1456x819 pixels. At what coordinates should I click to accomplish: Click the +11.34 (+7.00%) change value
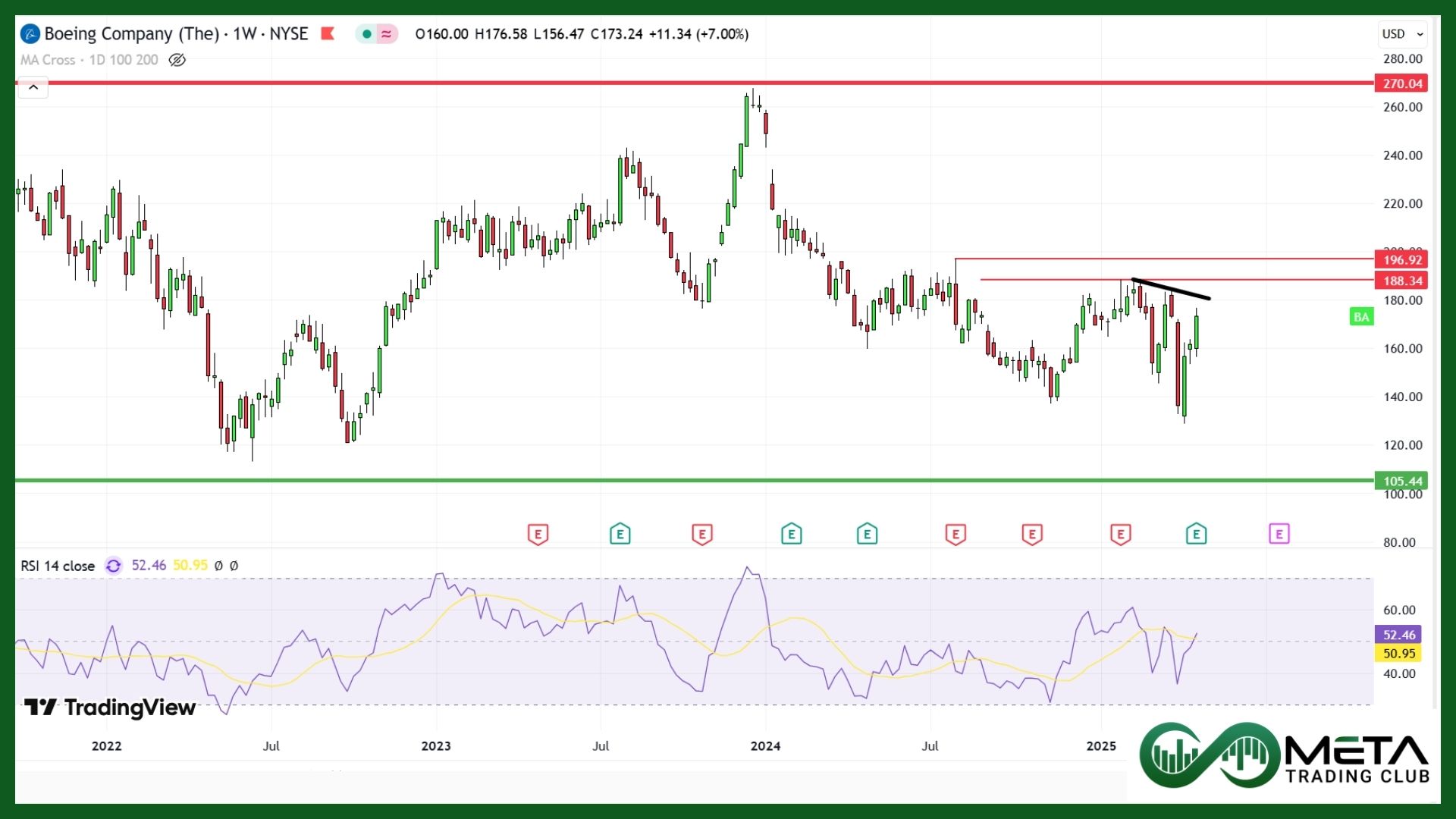698,34
